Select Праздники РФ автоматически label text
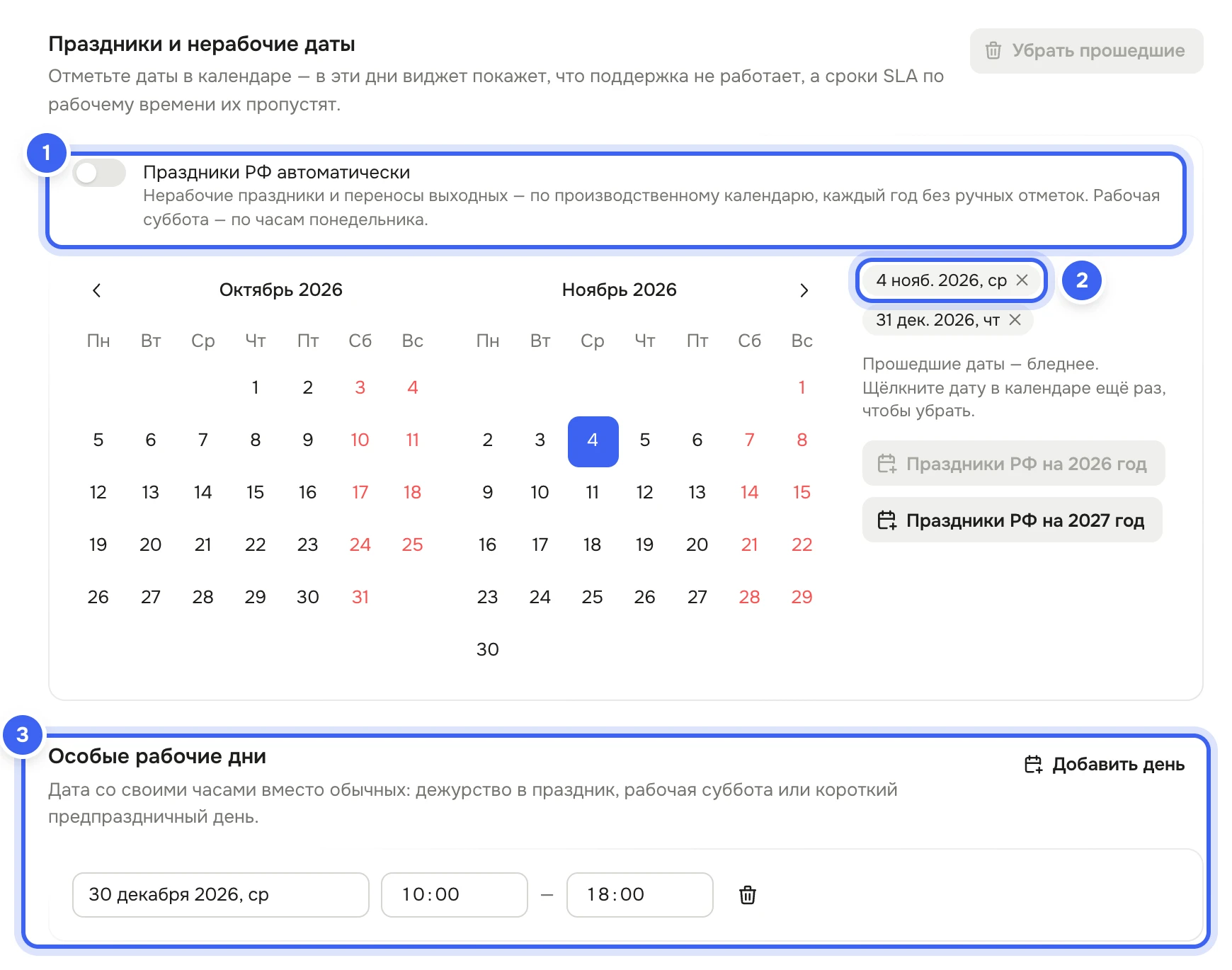 coord(277,173)
